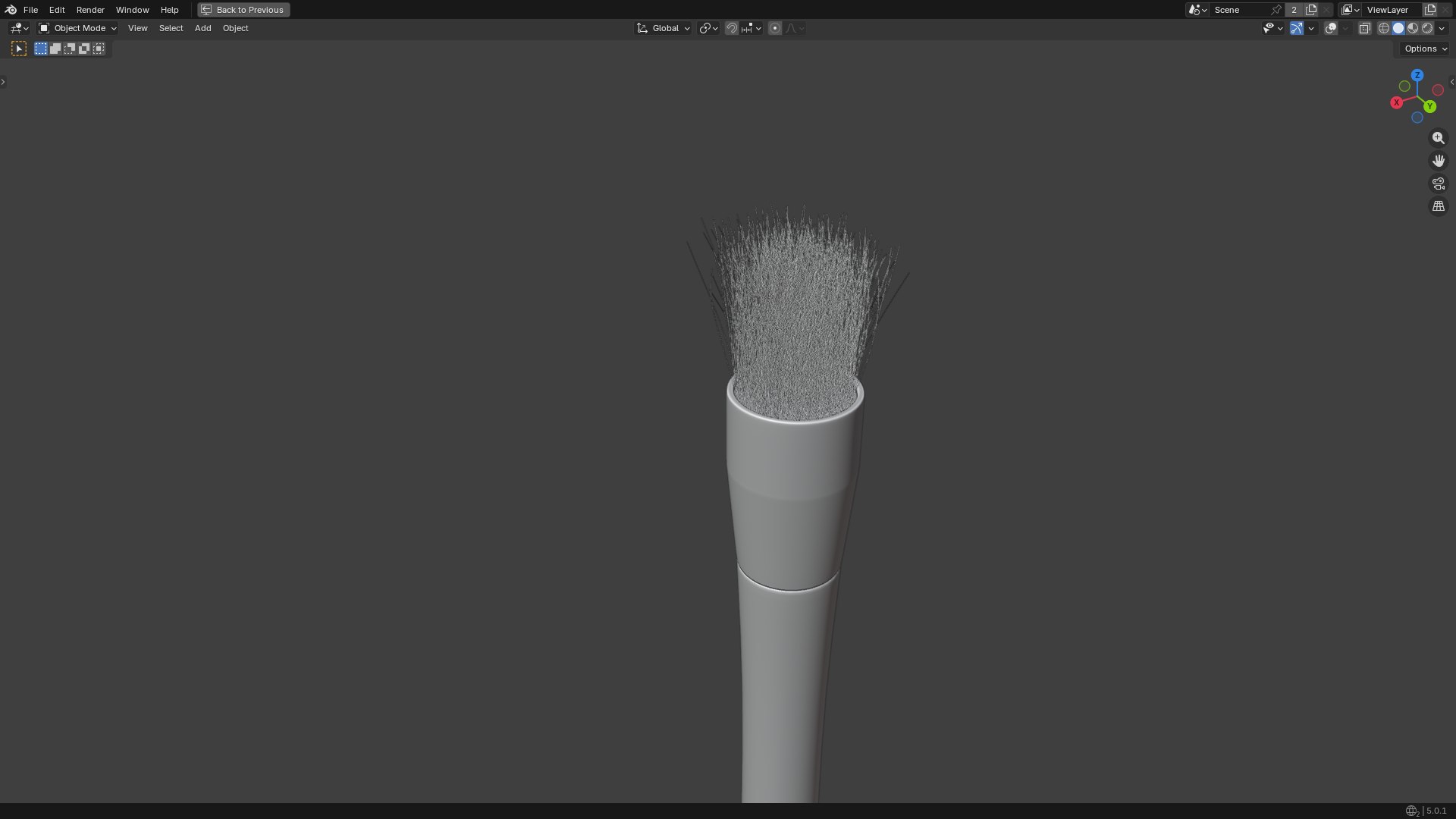Image resolution: width=1456 pixels, height=819 pixels.
Task: Switch to Solid shading
Action: (x=1398, y=28)
